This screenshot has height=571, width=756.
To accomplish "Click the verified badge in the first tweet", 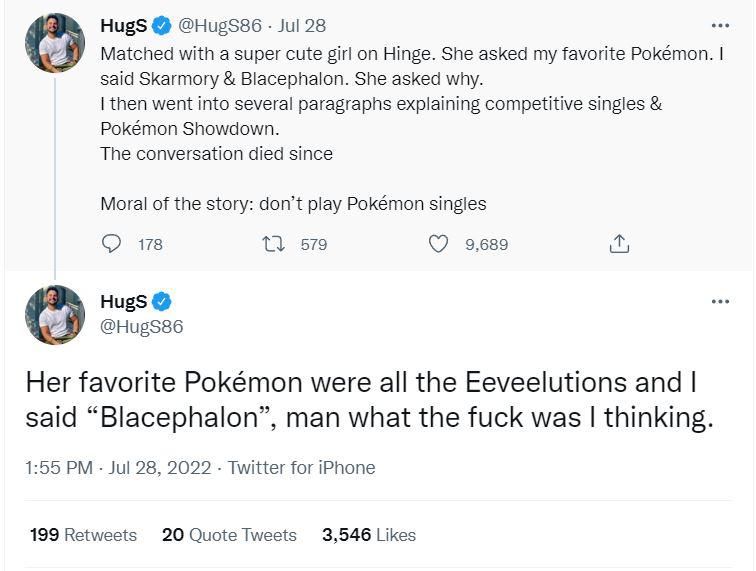I will point(162,26).
